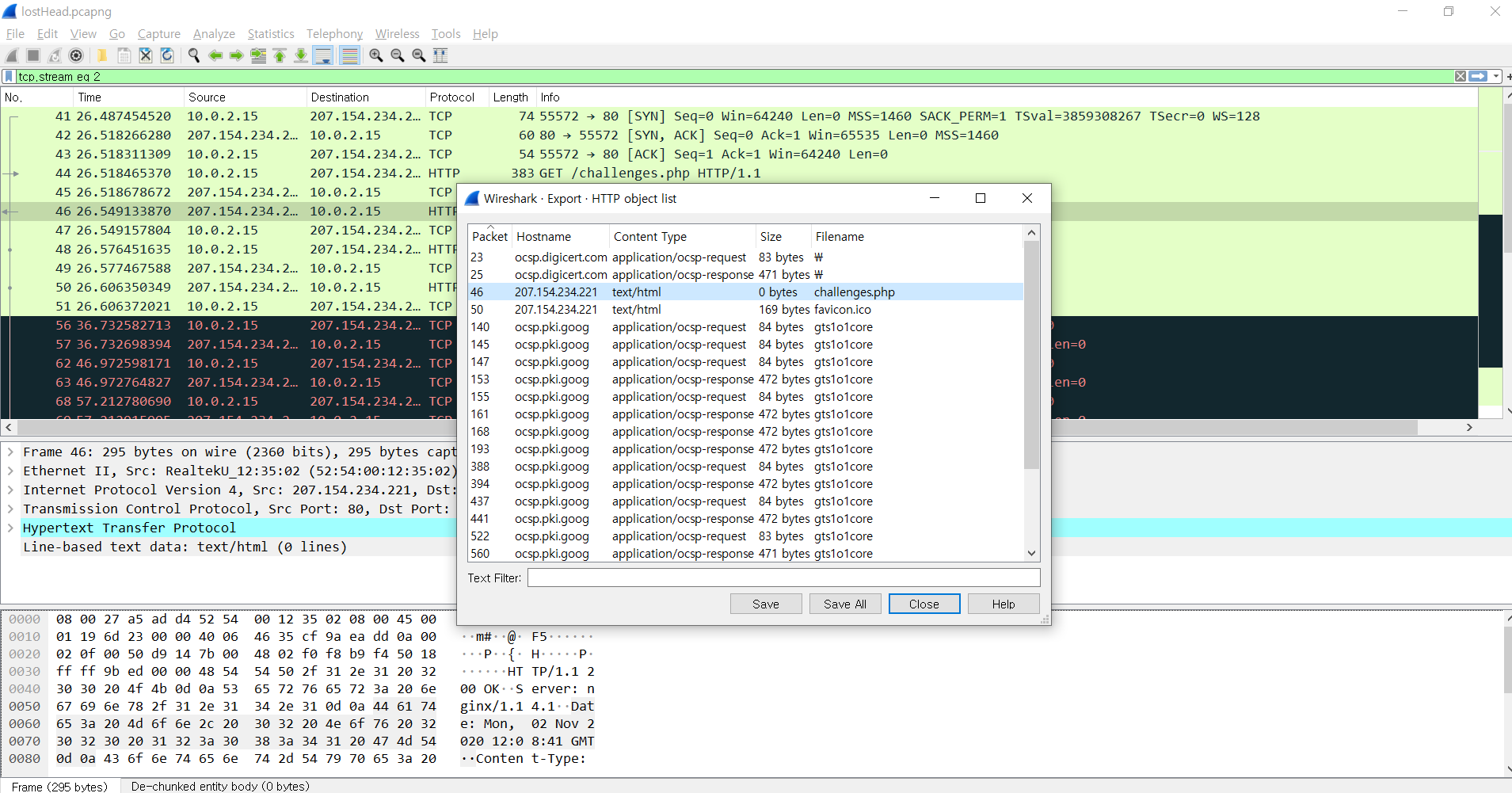The width and height of the screenshot is (1512, 793).
Task: Select packet 140 ocsp.pki.goog row
Action: (746, 326)
